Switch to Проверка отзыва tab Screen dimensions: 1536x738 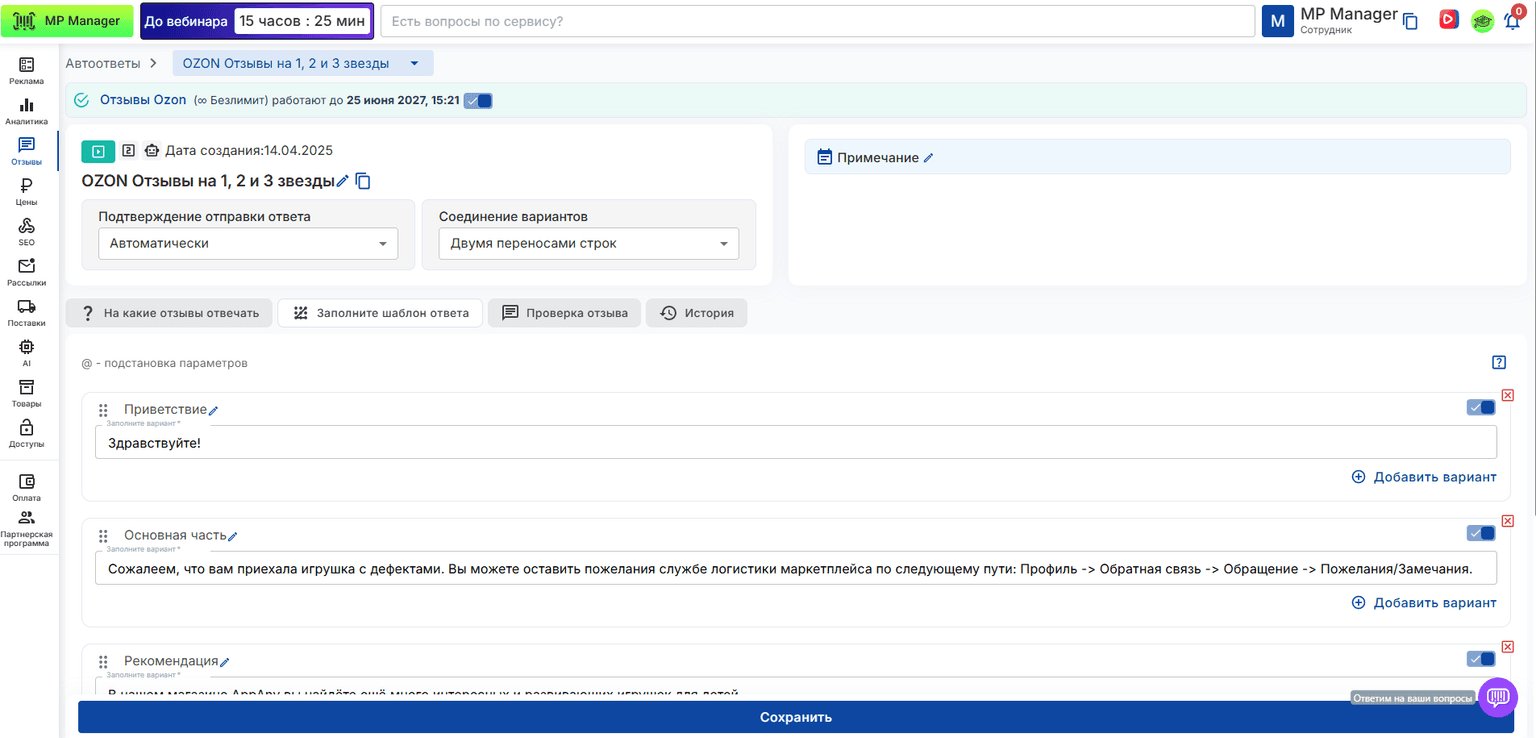[565, 313]
